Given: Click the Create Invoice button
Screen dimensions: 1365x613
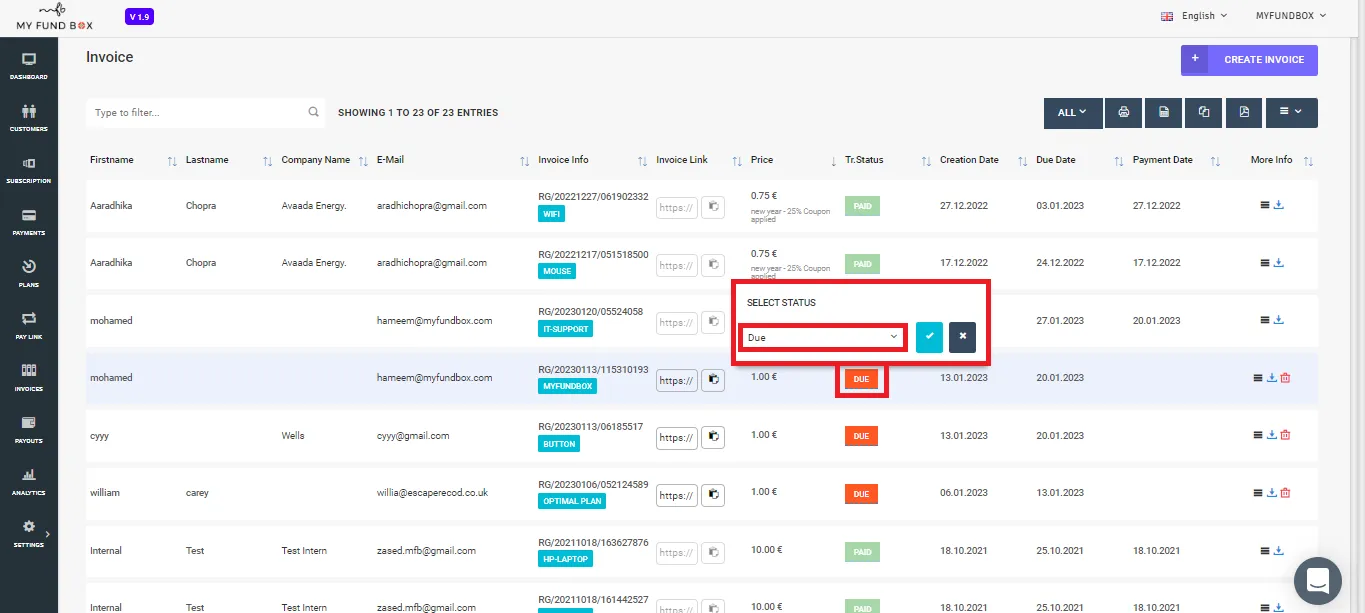Looking at the screenshot, I should 1249,60.
